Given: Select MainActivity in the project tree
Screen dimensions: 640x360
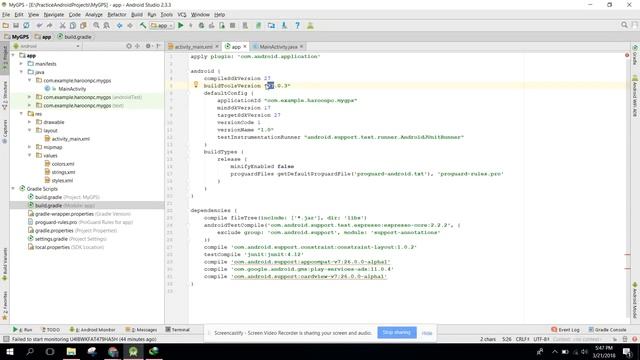Looking at the screenshot, I should (72, 89).
